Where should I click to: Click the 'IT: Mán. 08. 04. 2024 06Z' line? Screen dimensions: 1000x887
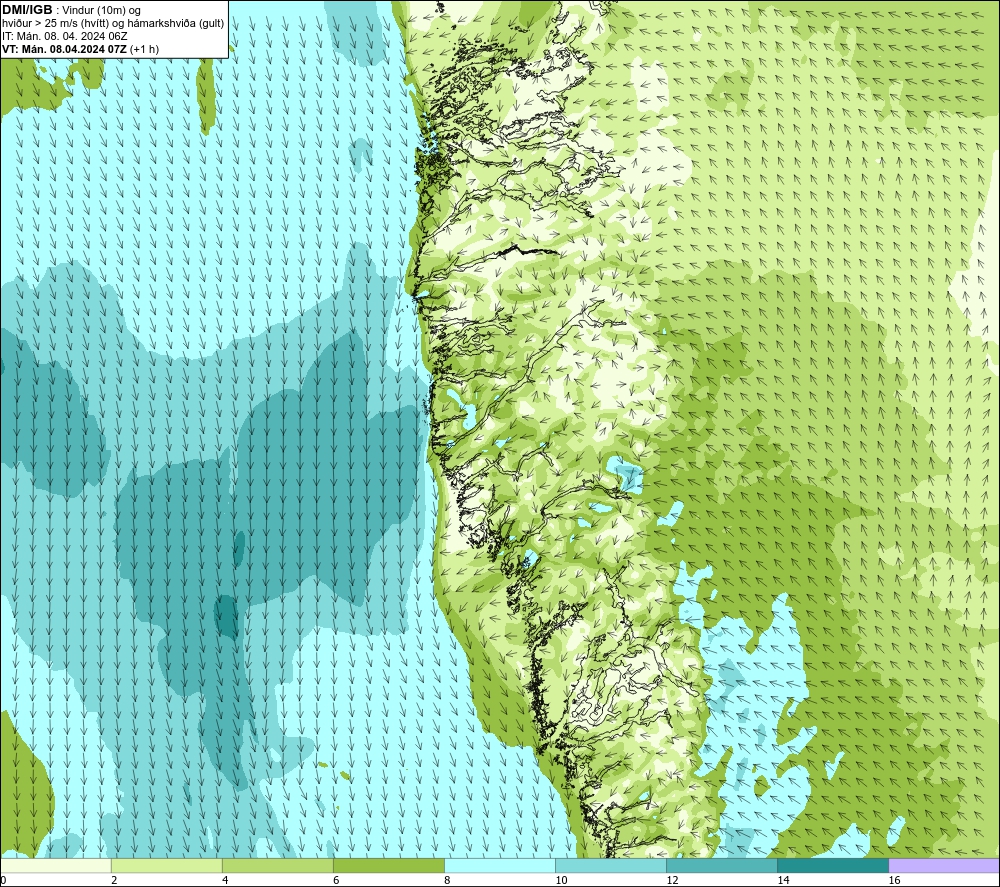click(64, 36)
